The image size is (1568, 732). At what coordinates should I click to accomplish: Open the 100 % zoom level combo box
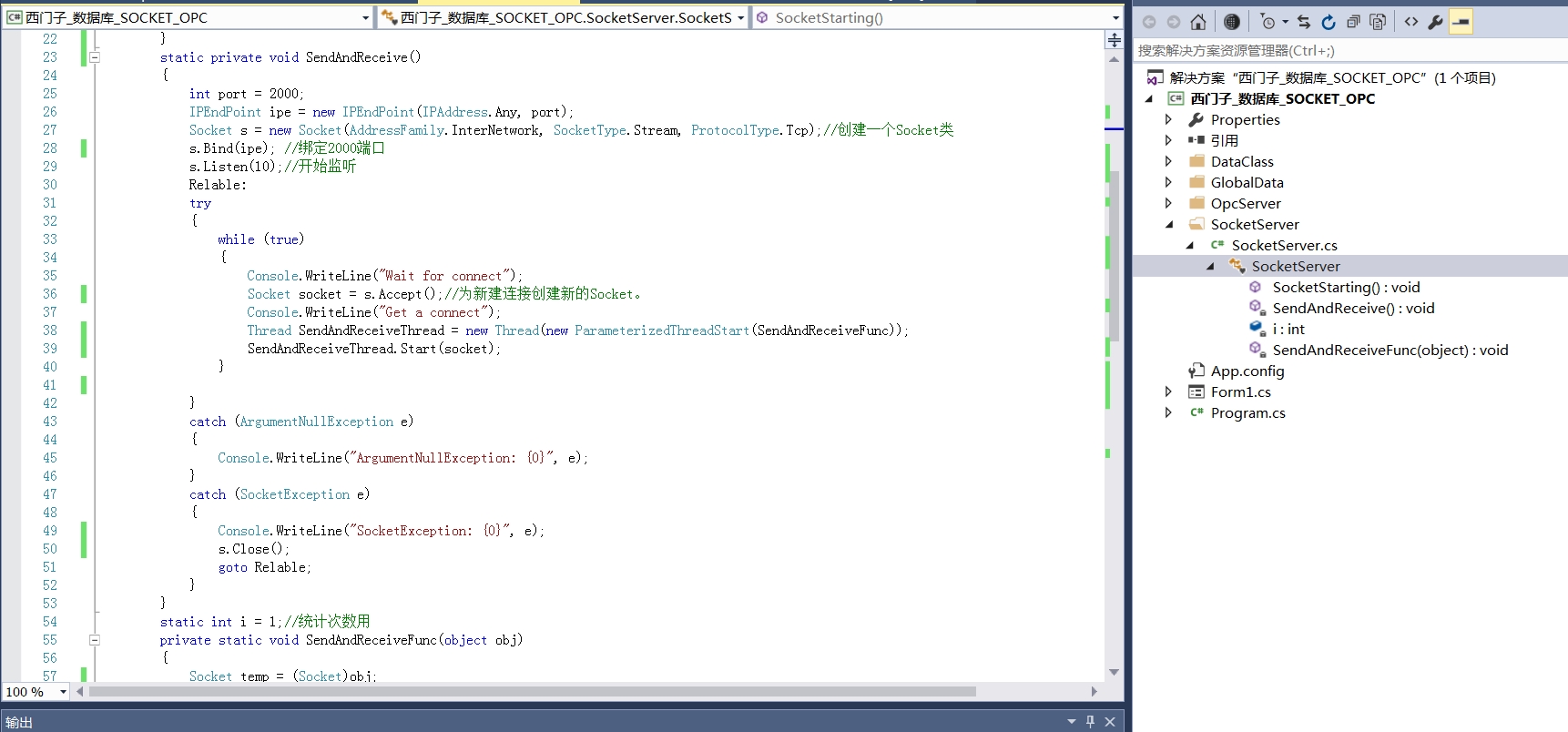(x=36, y=692)
